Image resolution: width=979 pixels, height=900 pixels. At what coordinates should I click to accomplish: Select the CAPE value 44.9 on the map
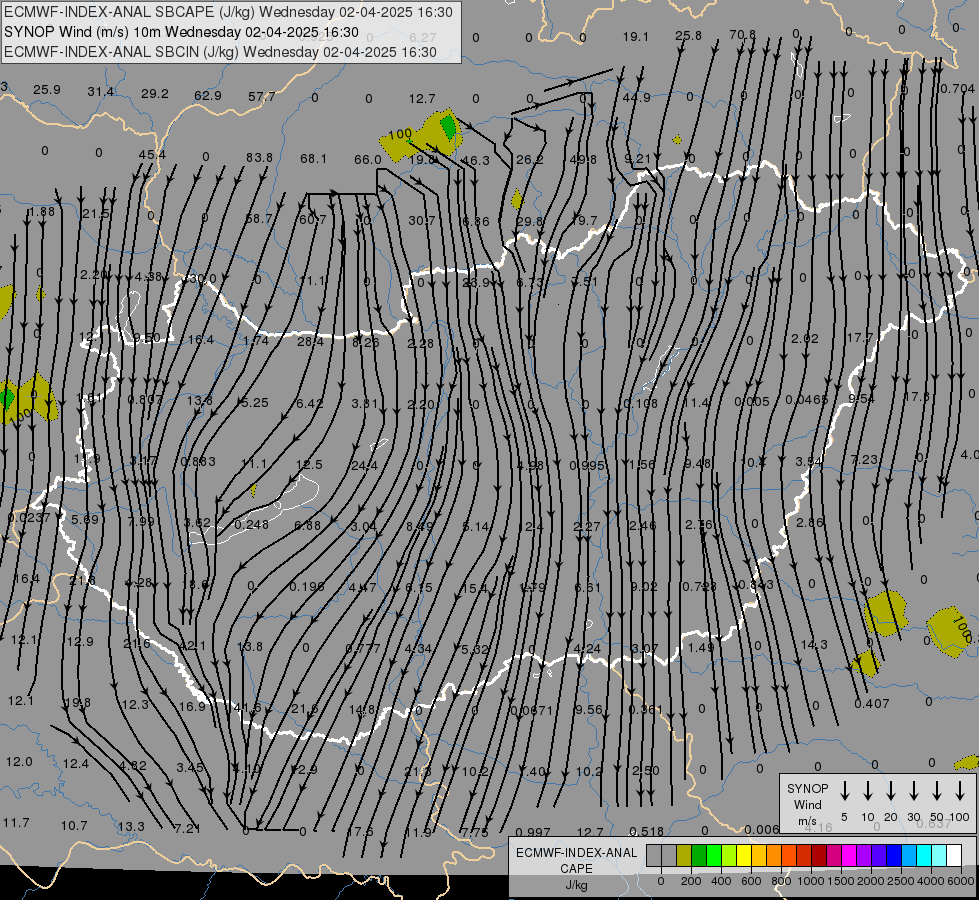(x=636, y=97)
